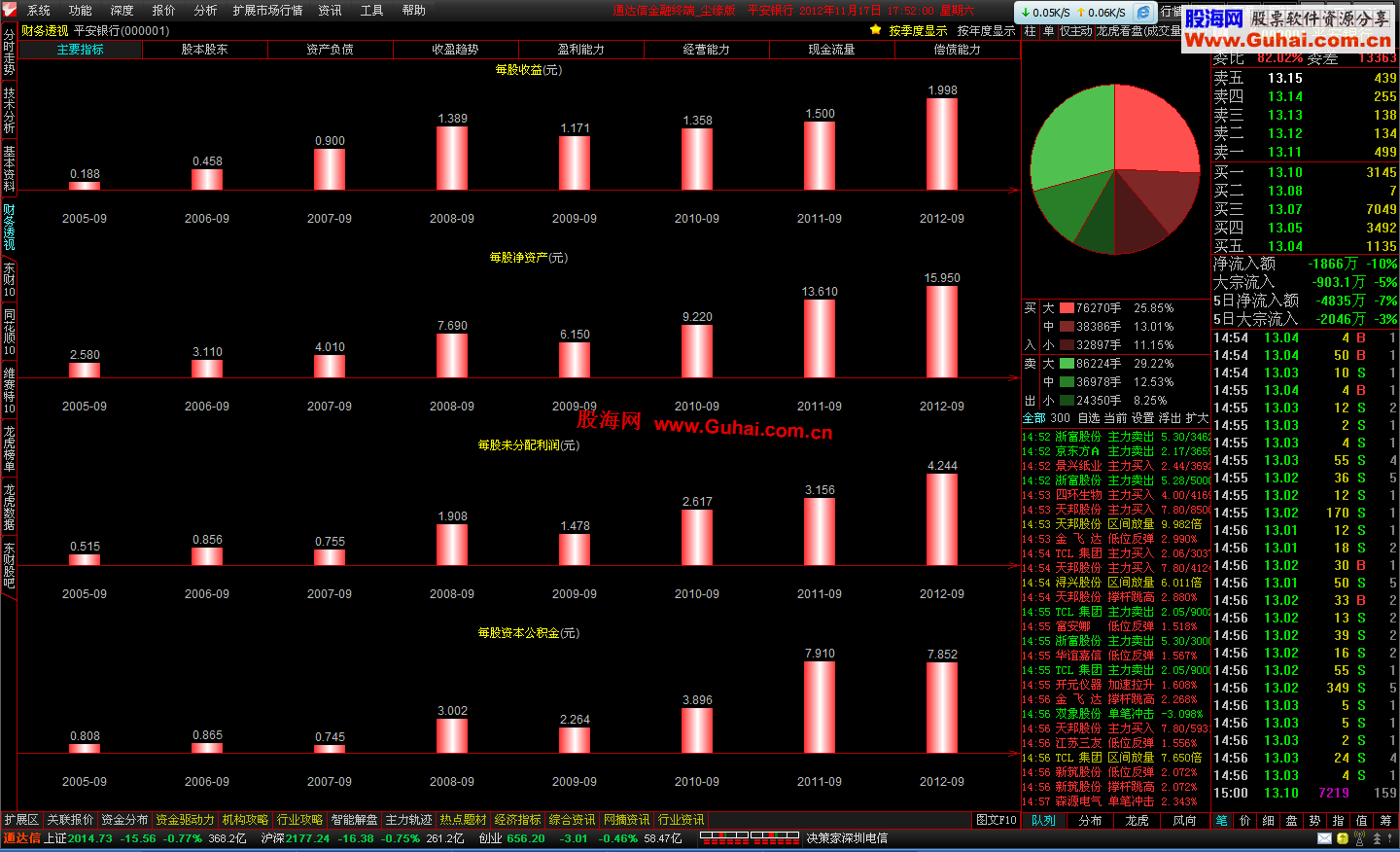1400x852 pixels.
Task: Open the 扩展市场行情 menu
Action: 268,11
